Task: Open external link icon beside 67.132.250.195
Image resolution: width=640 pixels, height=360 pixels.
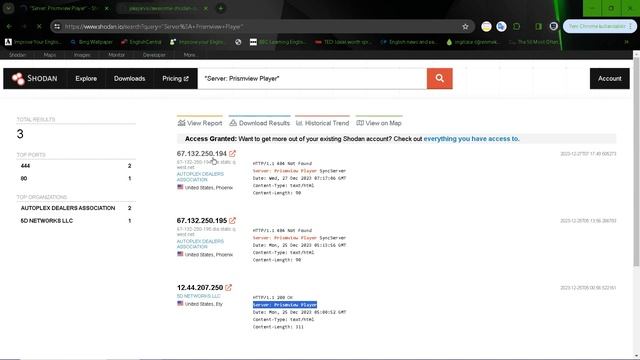Action: [232, 220]
